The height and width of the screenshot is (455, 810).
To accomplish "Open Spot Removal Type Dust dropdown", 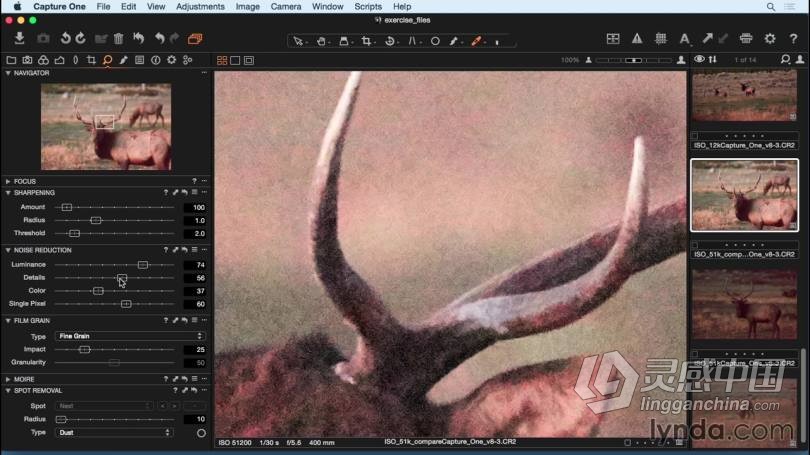I will click(114, 433).
